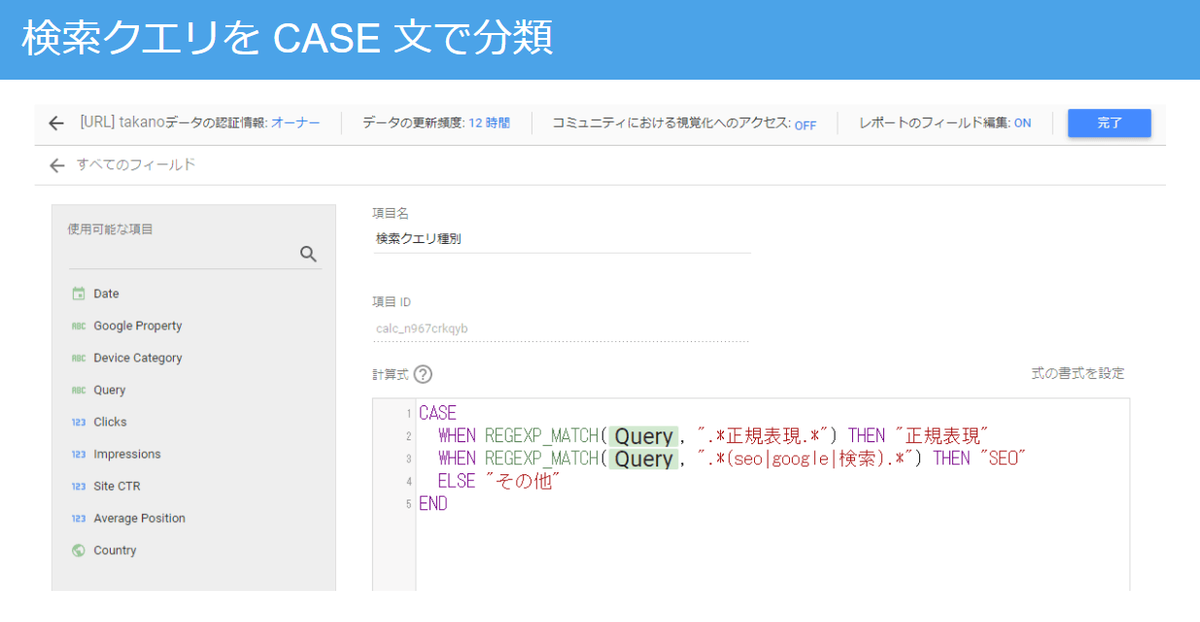Image resolution: width=1200 pixels, height=622 pixels.
Task: Click the END keyword in formula
Action: [x=433, y=504]
